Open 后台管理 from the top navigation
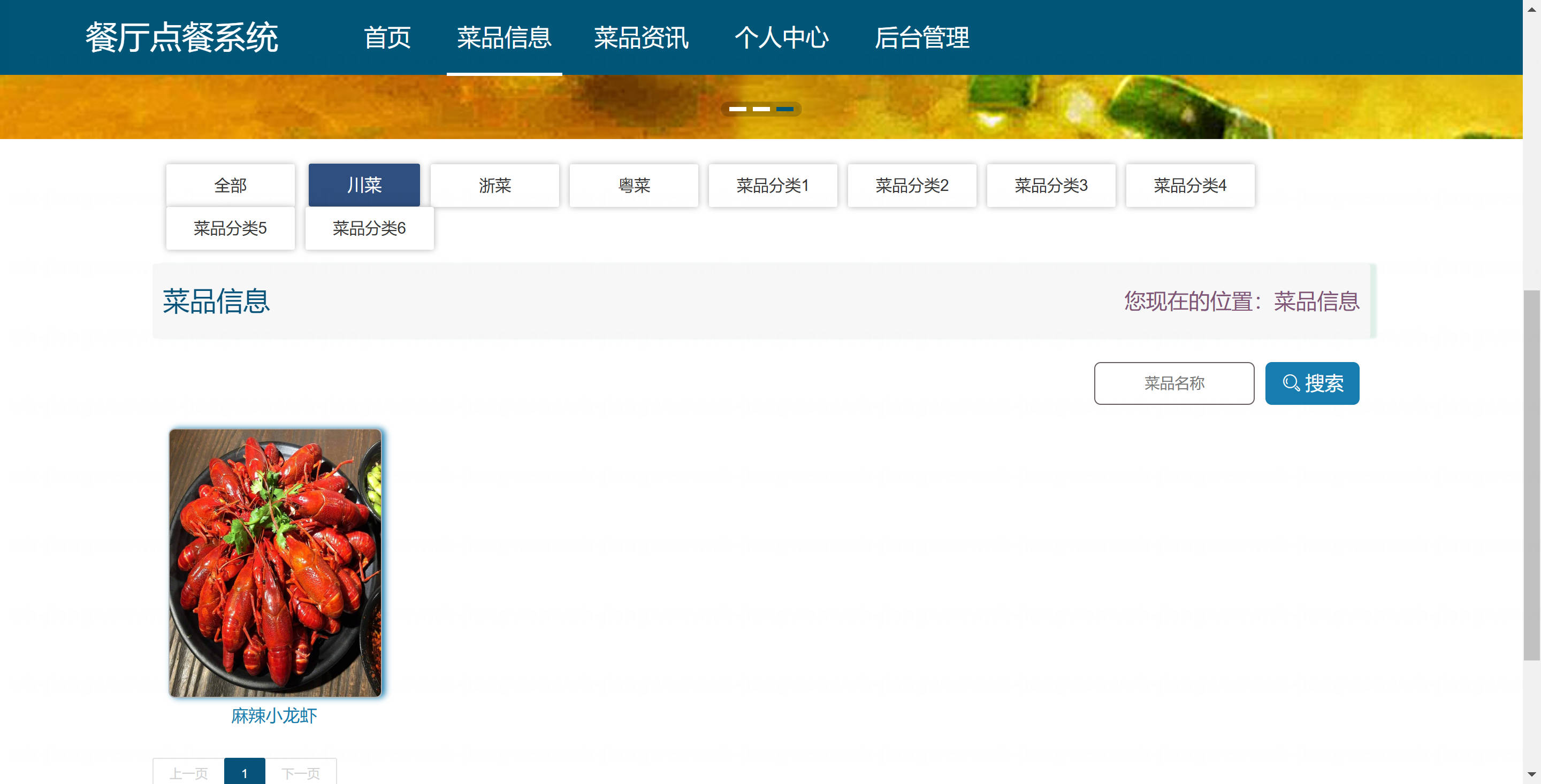The height and width of the screenshot is (784, 1541). [x=922, y=37]
